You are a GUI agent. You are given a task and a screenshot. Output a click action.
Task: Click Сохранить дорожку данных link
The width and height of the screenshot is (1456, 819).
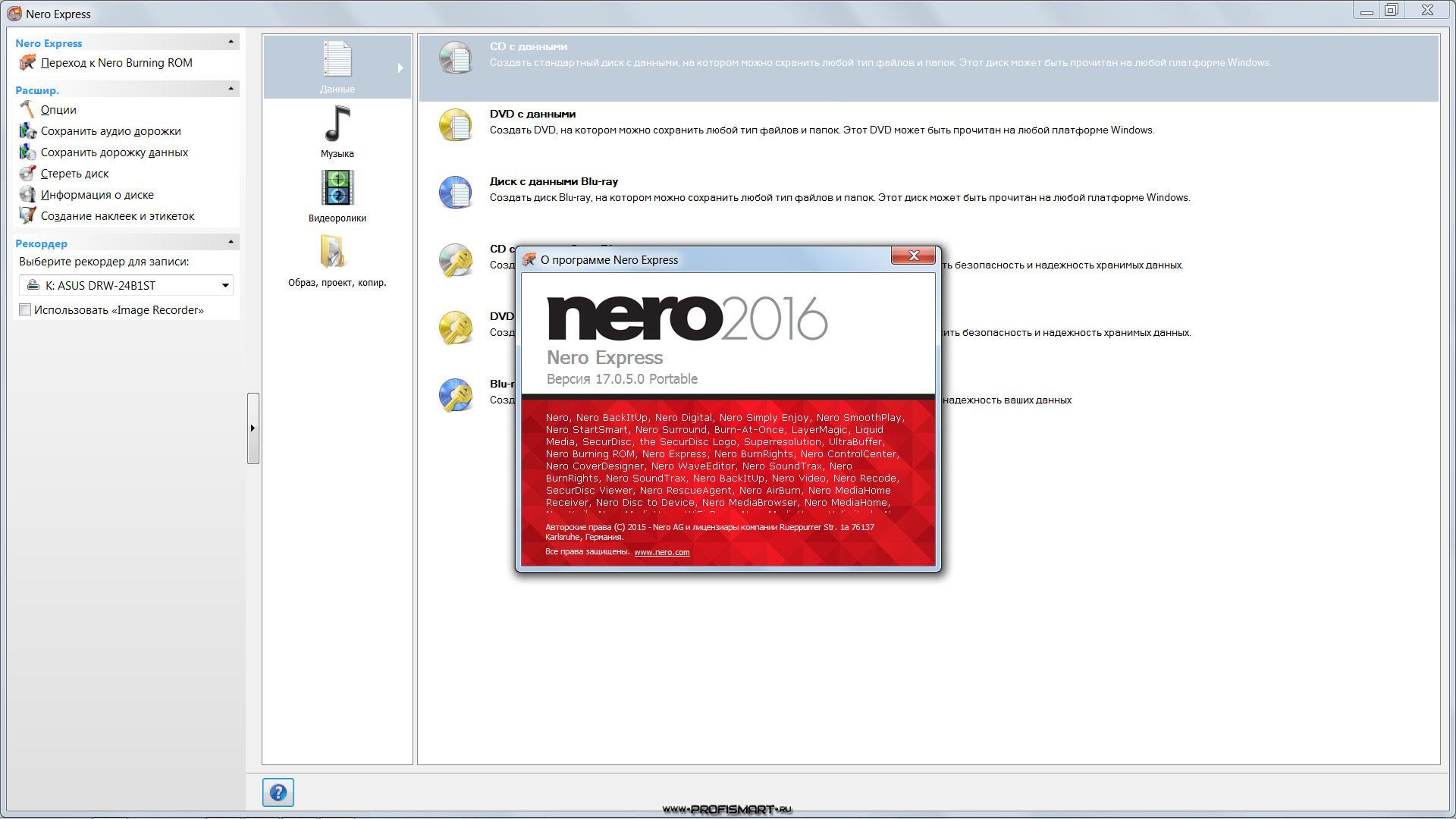click(115, 152)
